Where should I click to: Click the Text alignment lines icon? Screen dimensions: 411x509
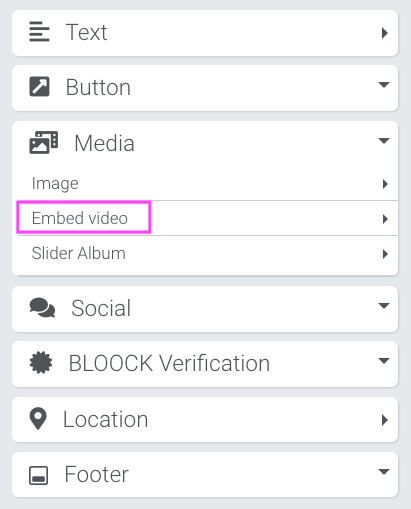point(39,32)
